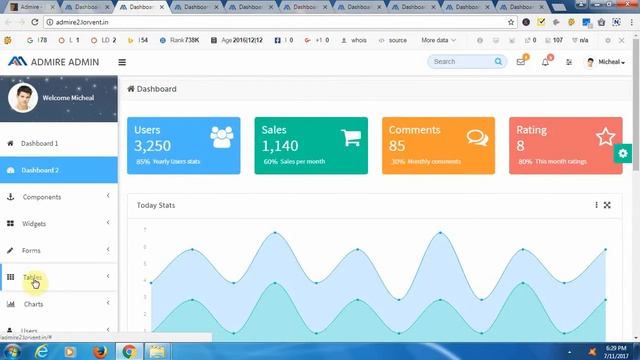The width and height of the screenshot is (640, 360).
Task: Expand the Widgets sidebar menu
Action: coord(59,223)
